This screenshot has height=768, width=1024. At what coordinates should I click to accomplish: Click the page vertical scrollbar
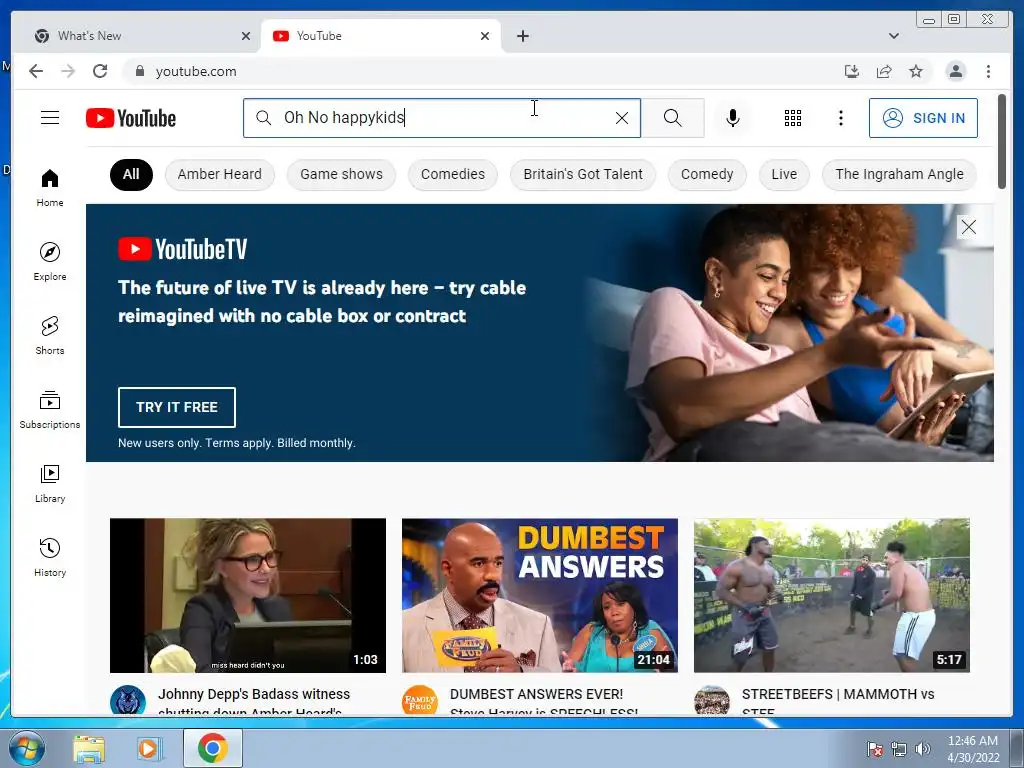click(x=1002, y=142)
